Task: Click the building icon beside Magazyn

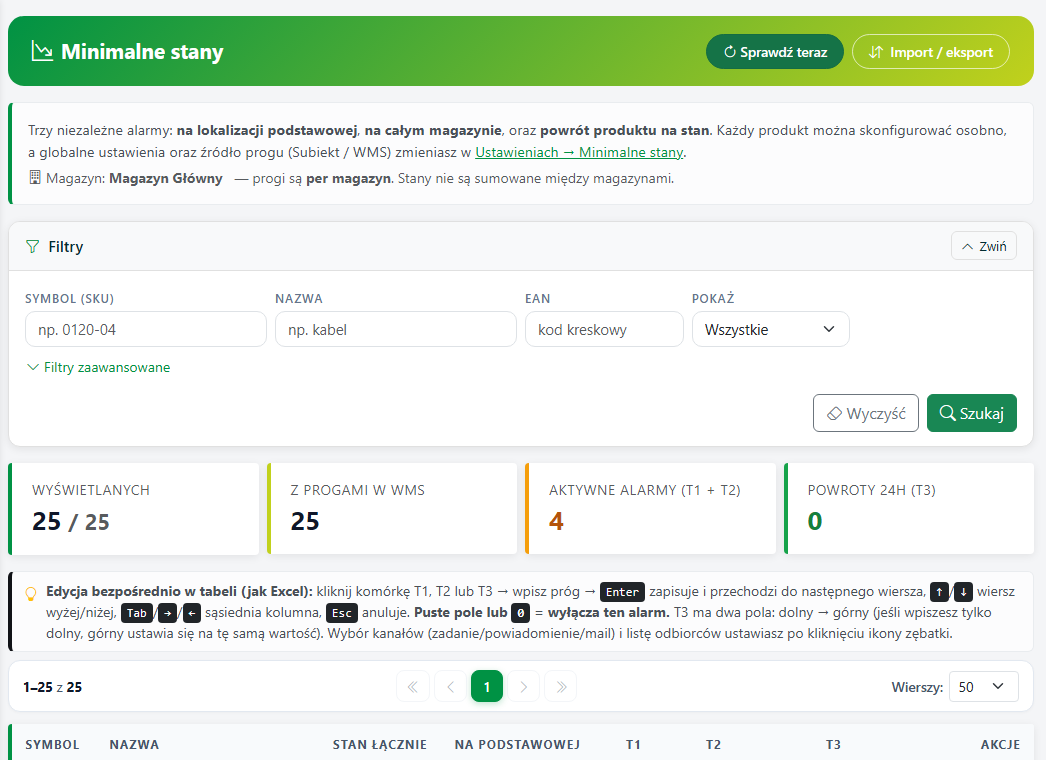Action: click(x=35, y=177)
